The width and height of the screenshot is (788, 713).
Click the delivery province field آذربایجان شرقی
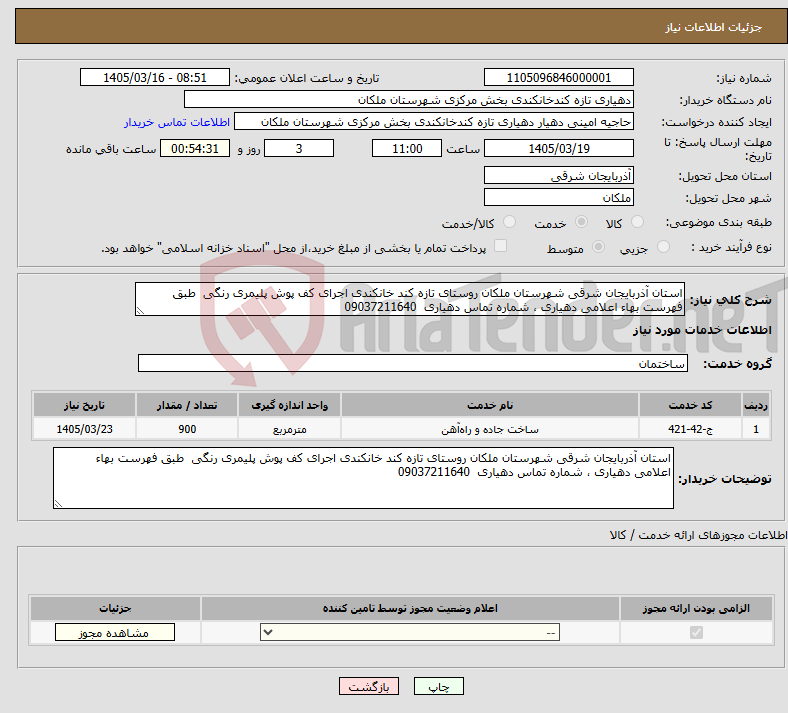pos(558,175)
